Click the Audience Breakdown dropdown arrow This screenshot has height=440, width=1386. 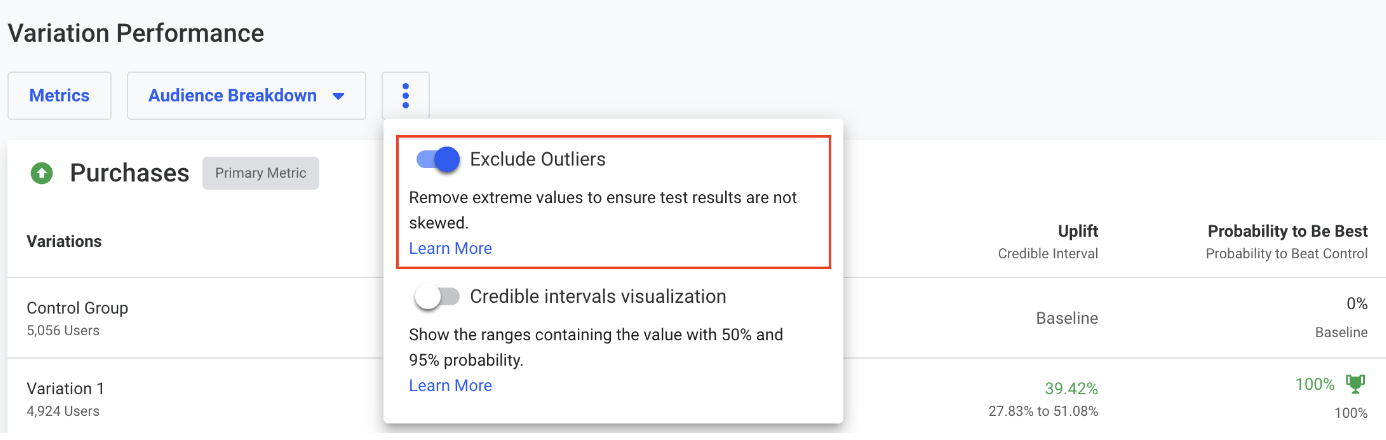pos(338,97)
